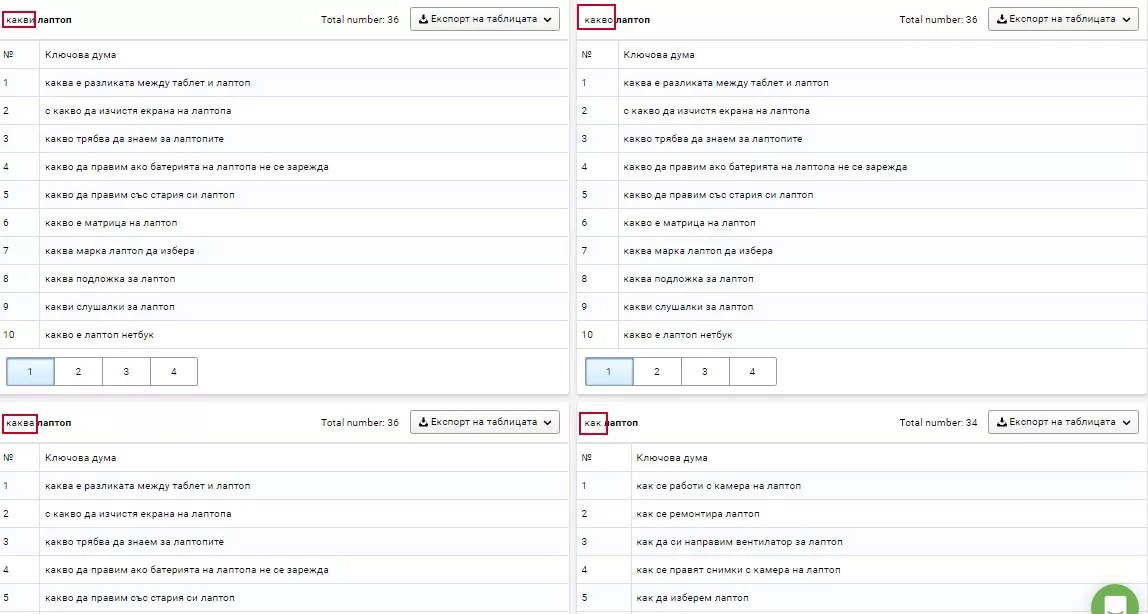This screenshot has height=614, width=1148.
Task: Click the "как лаптоп" panel title
Action: [611, 423]
